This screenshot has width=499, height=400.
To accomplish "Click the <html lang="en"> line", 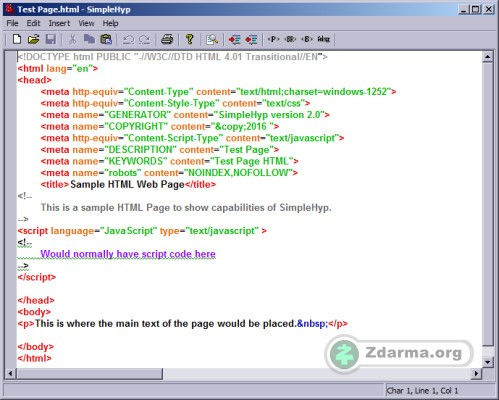I will coord(58,69).
